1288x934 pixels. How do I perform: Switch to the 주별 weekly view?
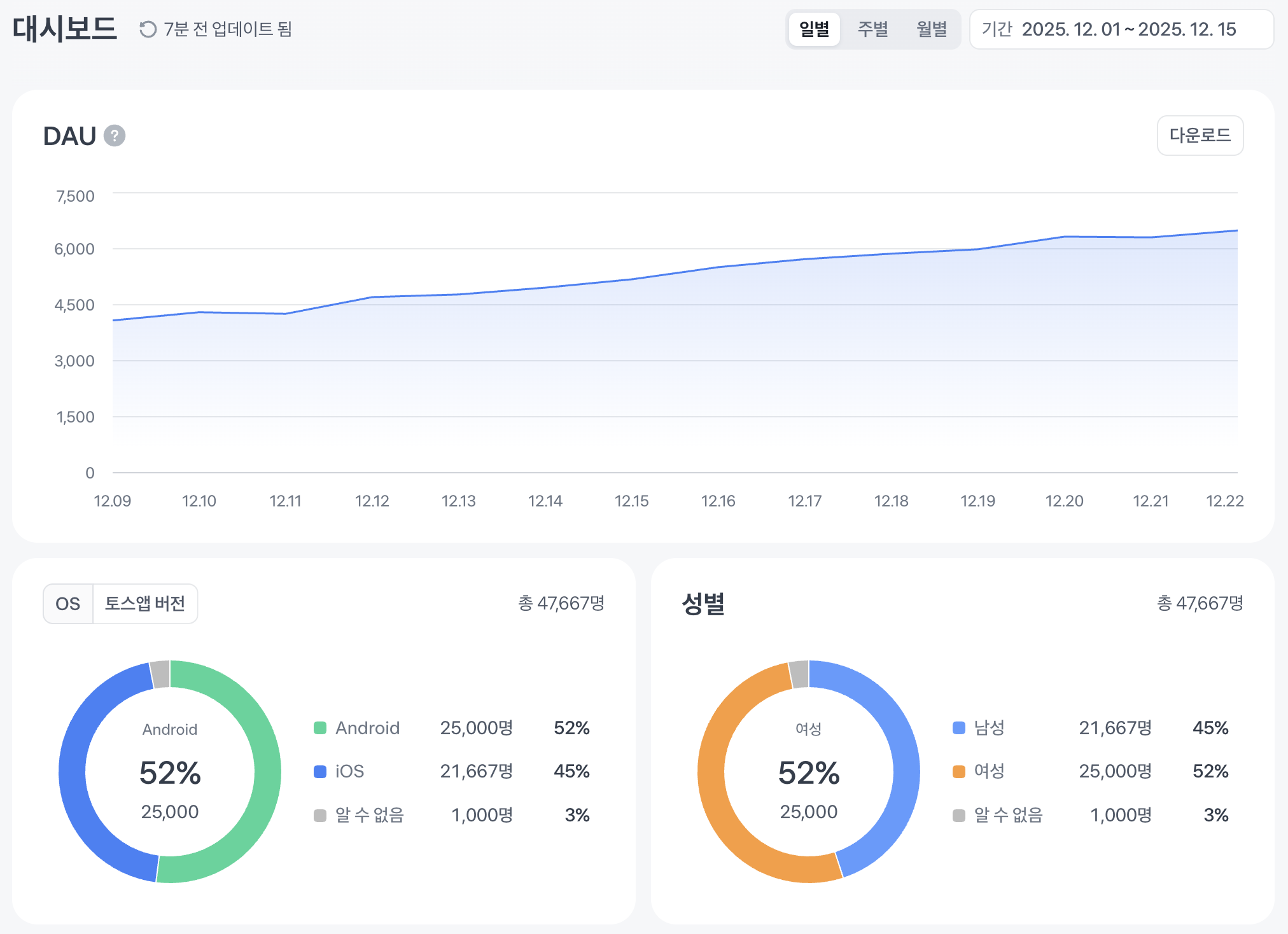click(x=872, y=29)
